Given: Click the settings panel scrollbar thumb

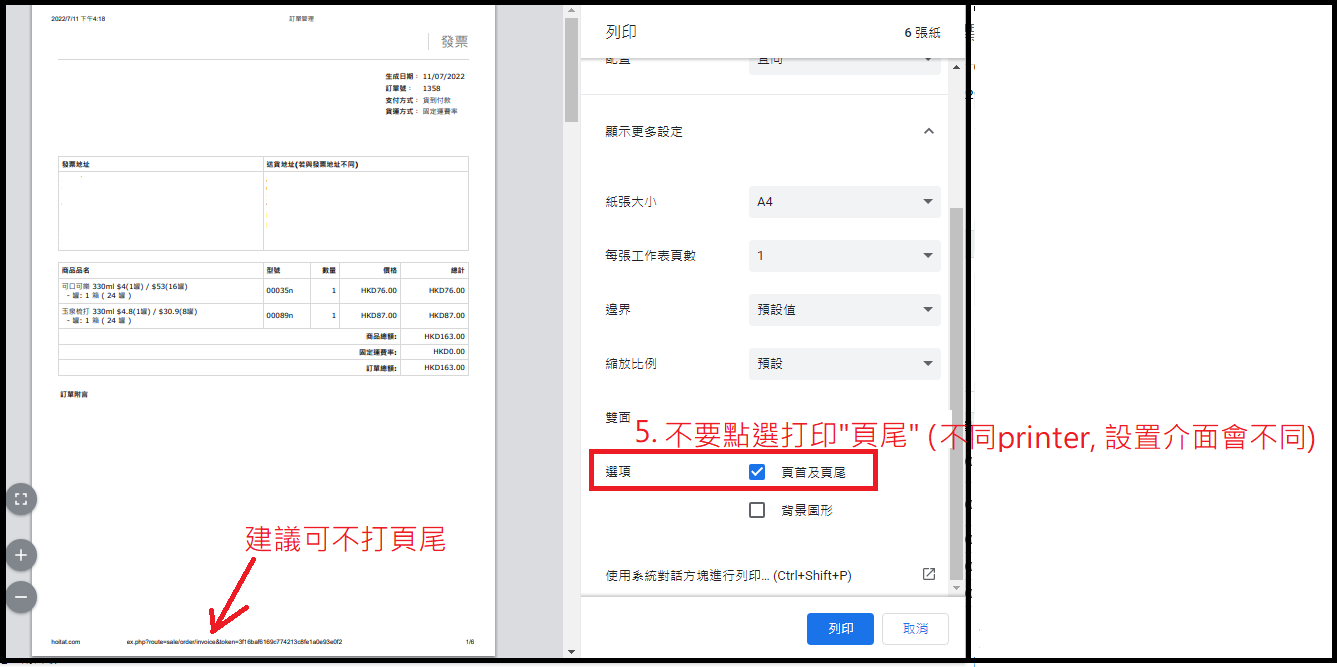Looking at the screenshot, I should pos(957,390).
